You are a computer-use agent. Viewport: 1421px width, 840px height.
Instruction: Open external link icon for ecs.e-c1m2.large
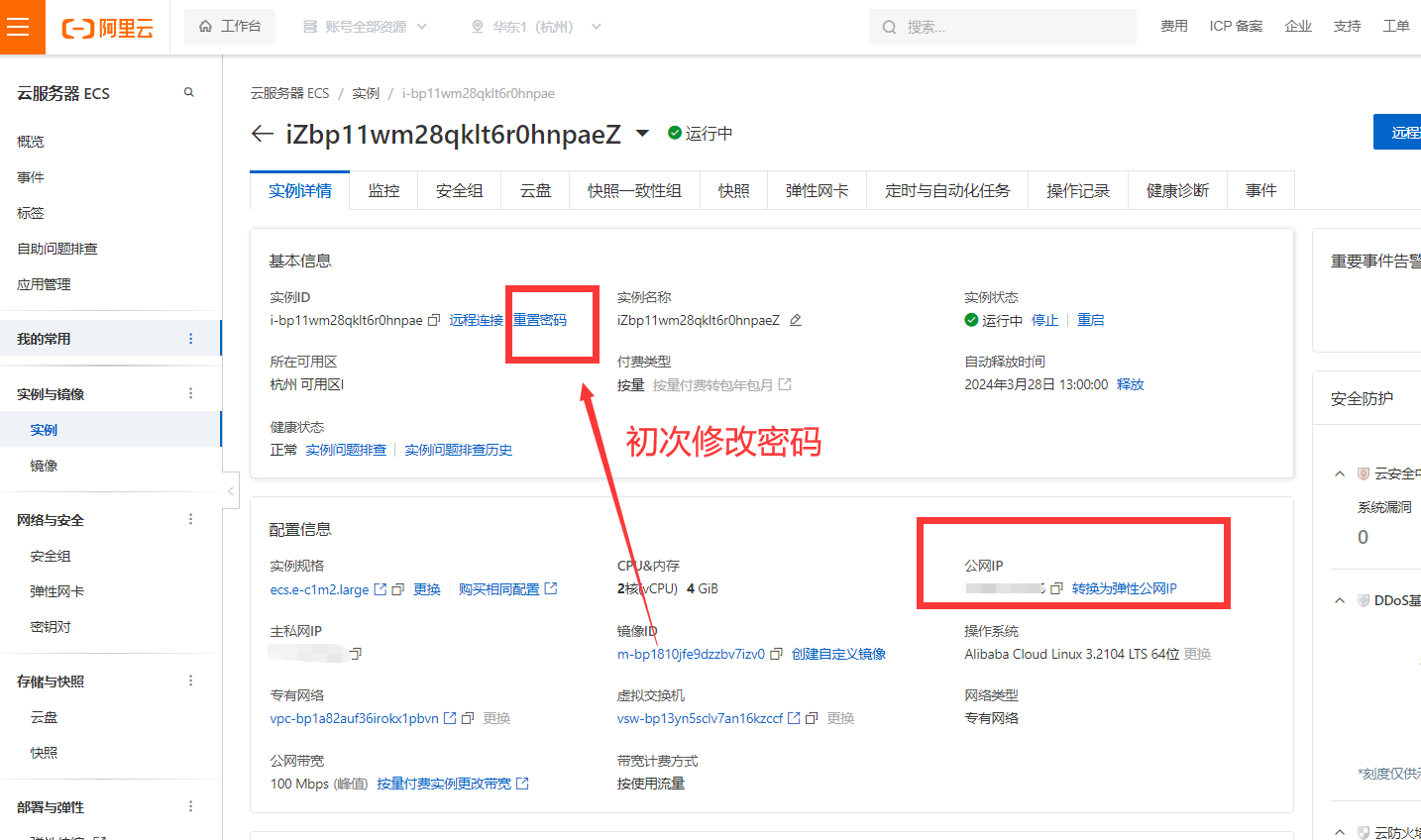pos(380,589)
